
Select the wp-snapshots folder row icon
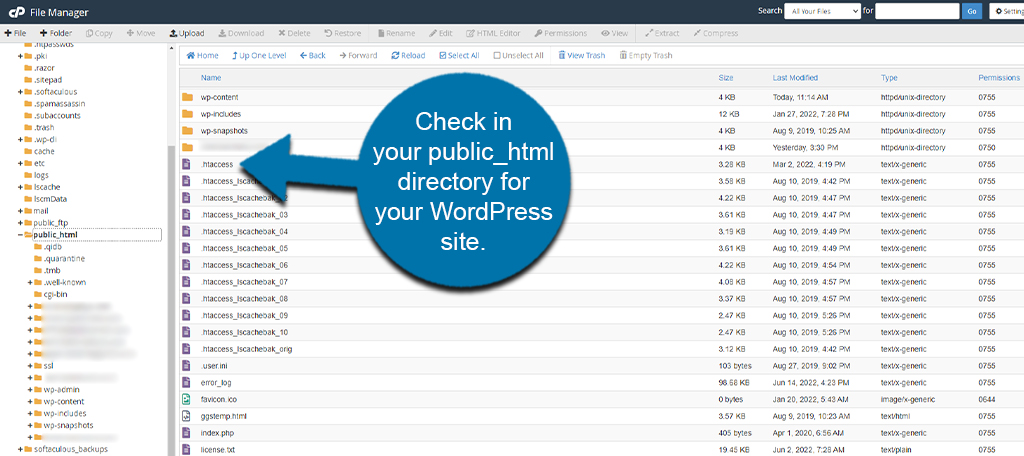[x=187, y=131]
